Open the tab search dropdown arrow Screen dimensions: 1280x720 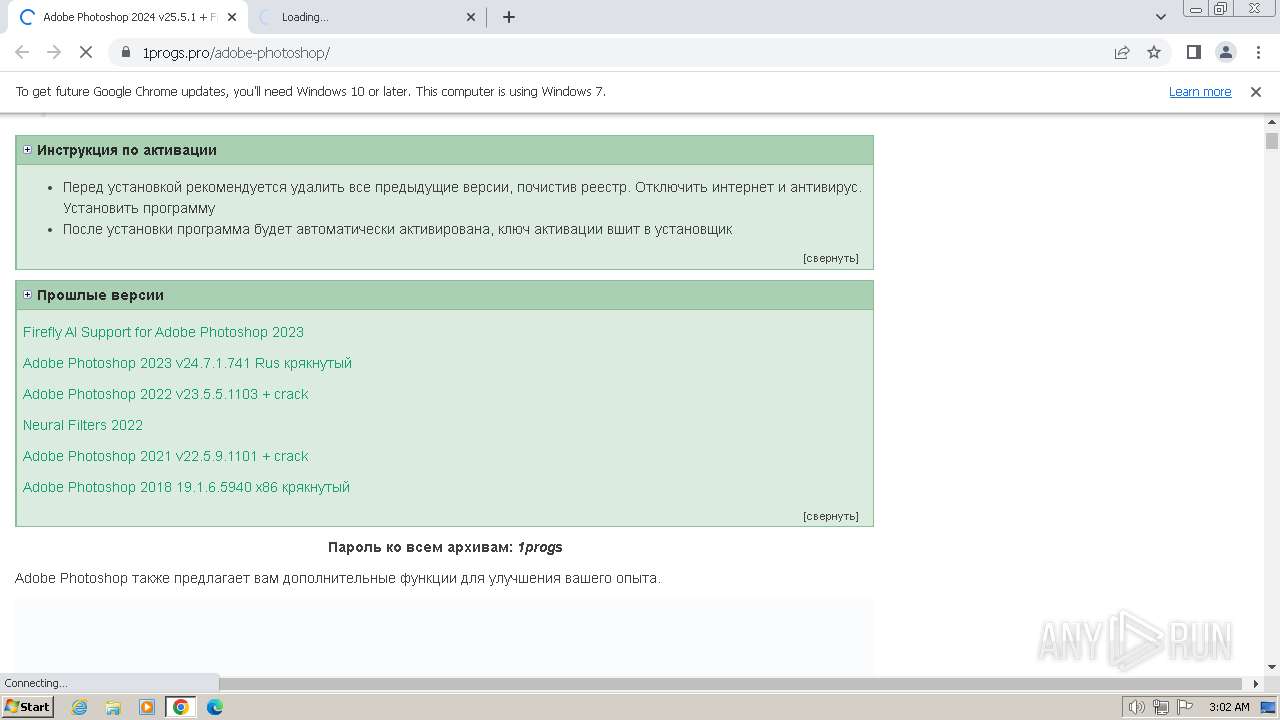pyautogui.click(x=1161, y=17)
